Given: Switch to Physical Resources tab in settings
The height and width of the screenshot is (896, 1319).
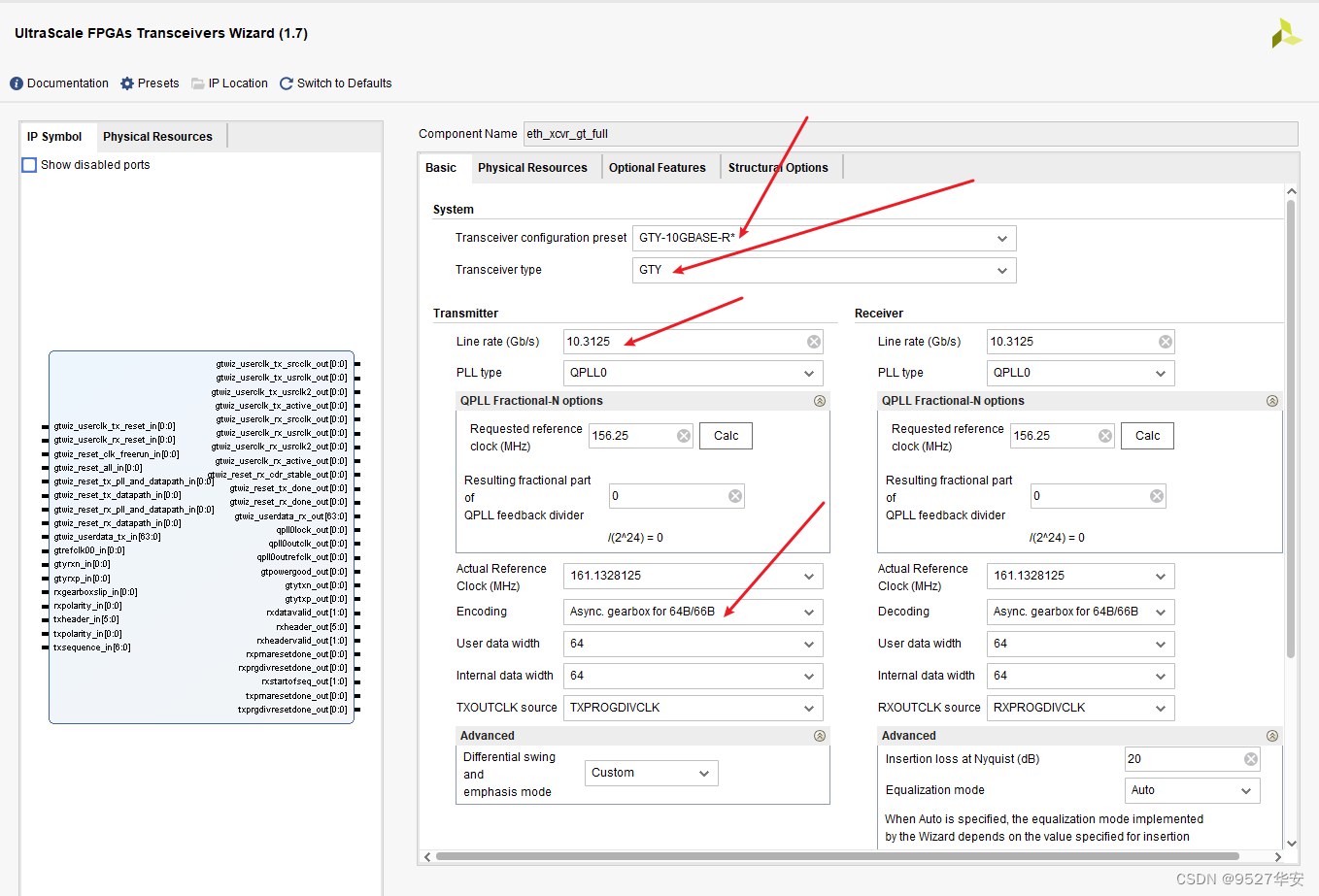Looking at the screenshot, I should [533, 168].
